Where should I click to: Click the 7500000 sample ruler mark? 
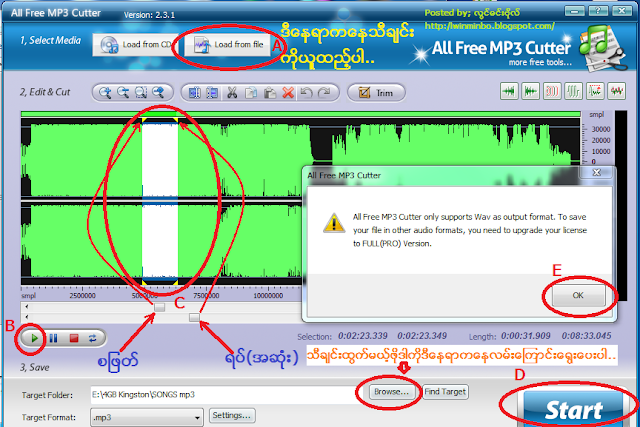click(x=206, y=295)
